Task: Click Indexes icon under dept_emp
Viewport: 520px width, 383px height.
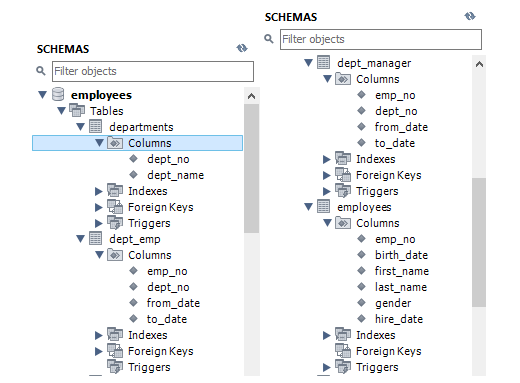Action: tap(115, 335)
